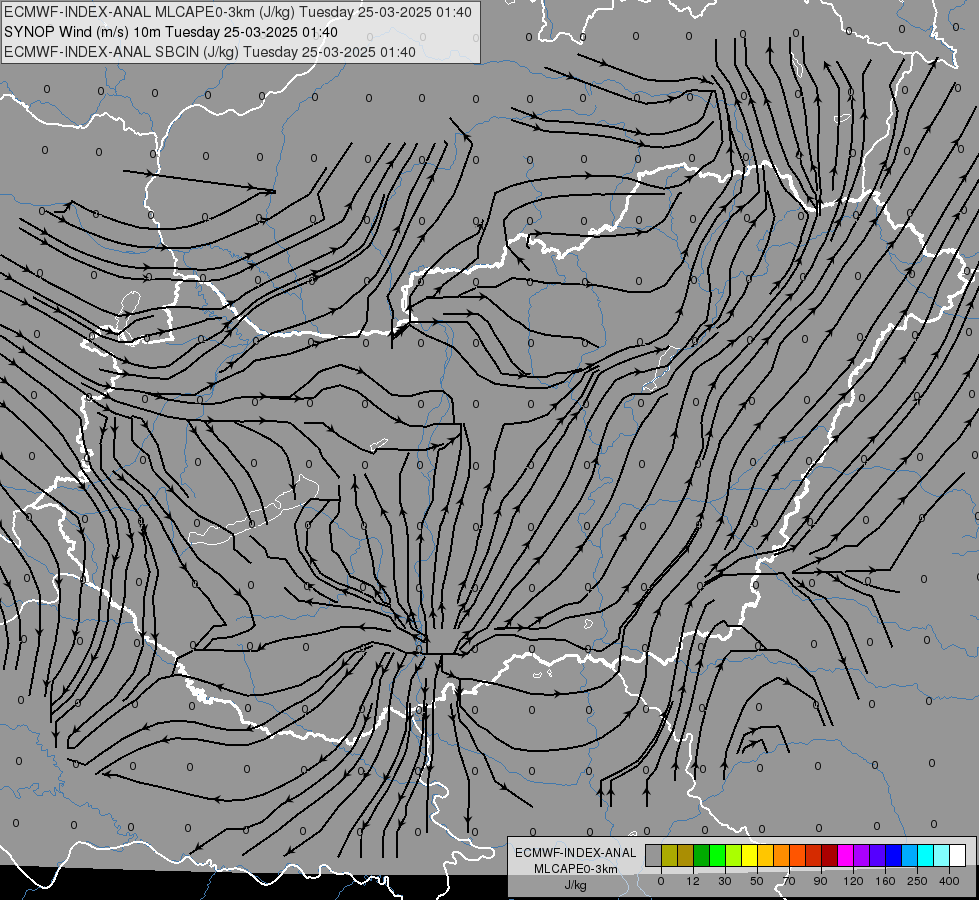Select the bright cyan legend swatch
This screenshot has width=979, height=900.
pos(925,855)
